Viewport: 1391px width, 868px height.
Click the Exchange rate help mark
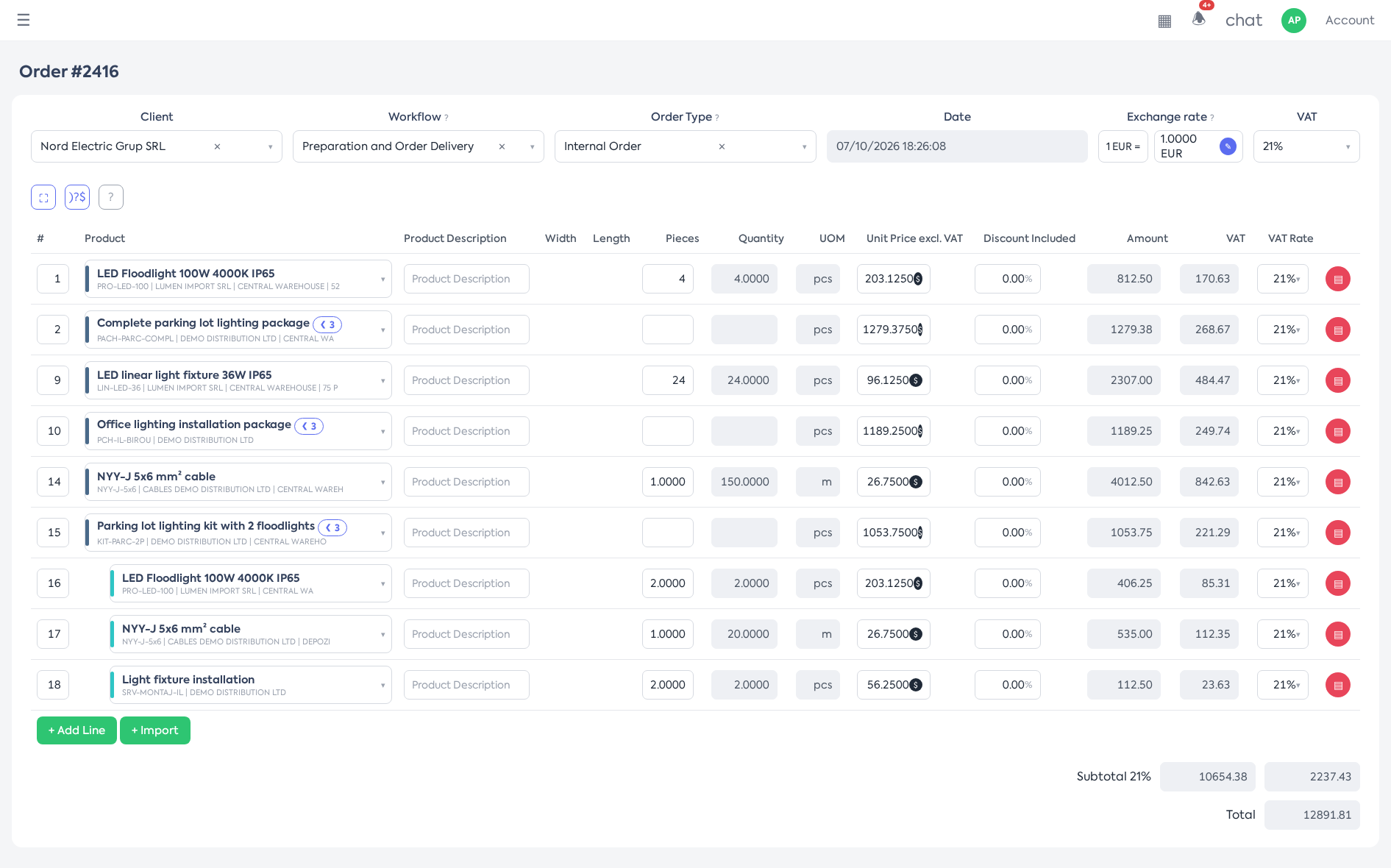pyautogui.click(x=1212, y=118)
